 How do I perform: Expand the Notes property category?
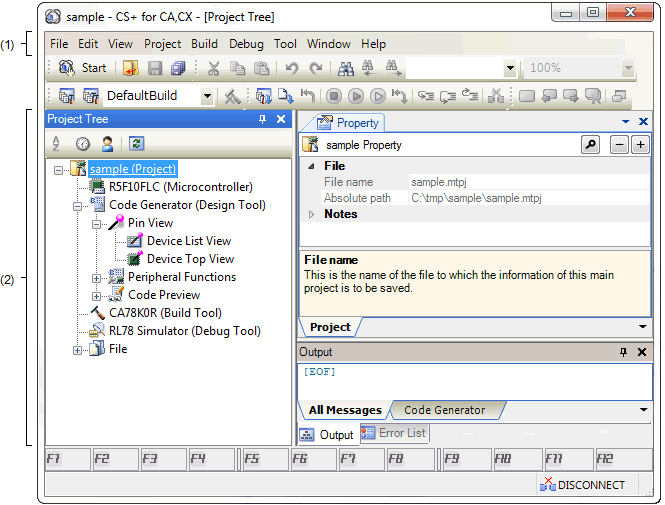(x=311, y=214)
